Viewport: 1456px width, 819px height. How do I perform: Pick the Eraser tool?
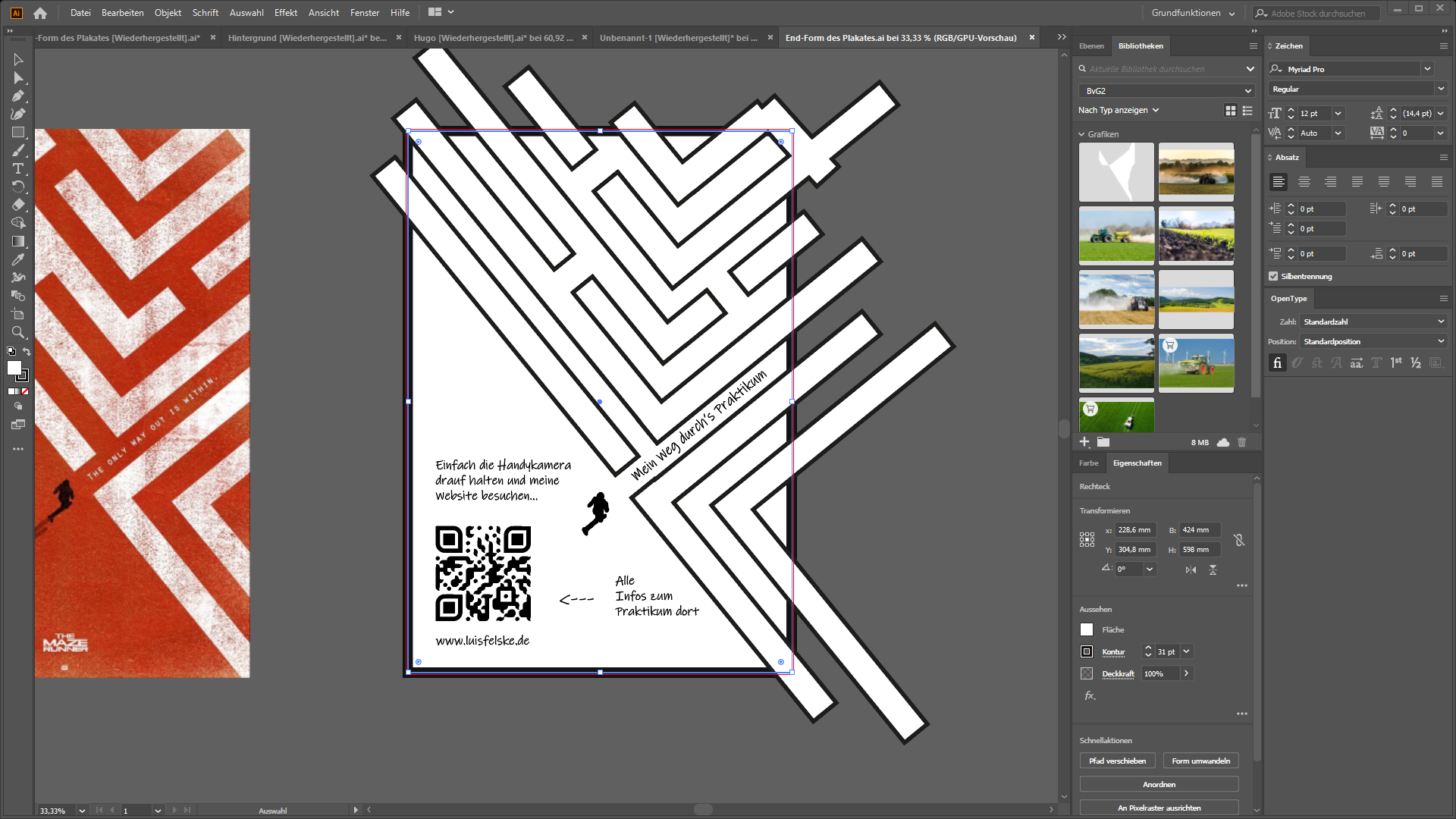pos(18,205)
